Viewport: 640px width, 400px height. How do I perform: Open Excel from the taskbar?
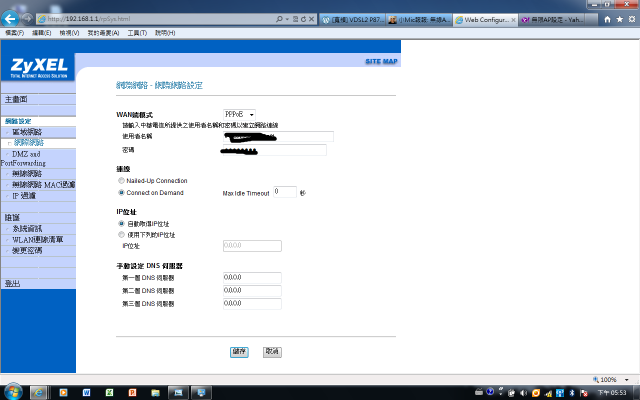point(109,393)
